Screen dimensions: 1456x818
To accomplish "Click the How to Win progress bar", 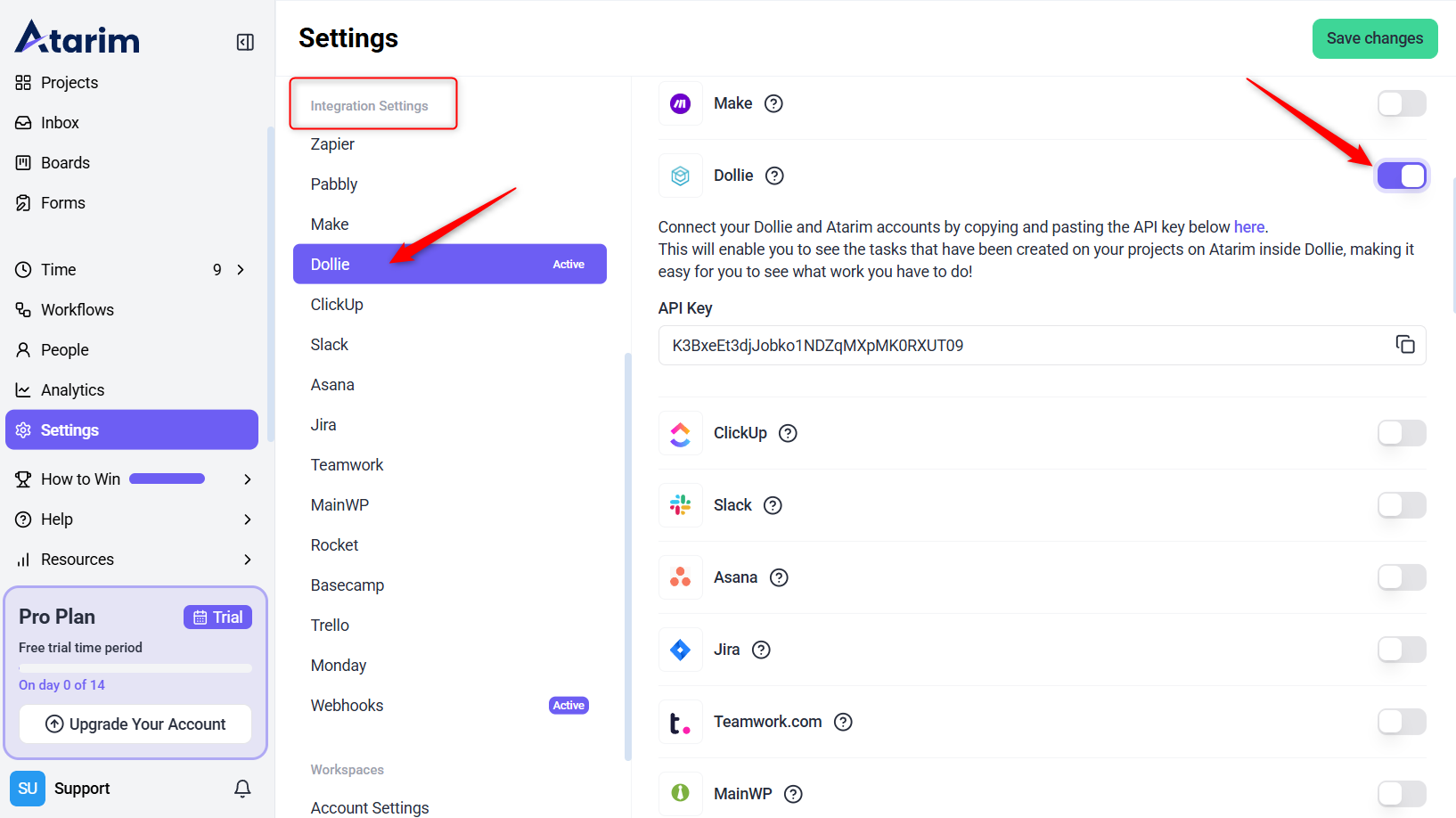I will pyautogui.click(x=168, y=479).
